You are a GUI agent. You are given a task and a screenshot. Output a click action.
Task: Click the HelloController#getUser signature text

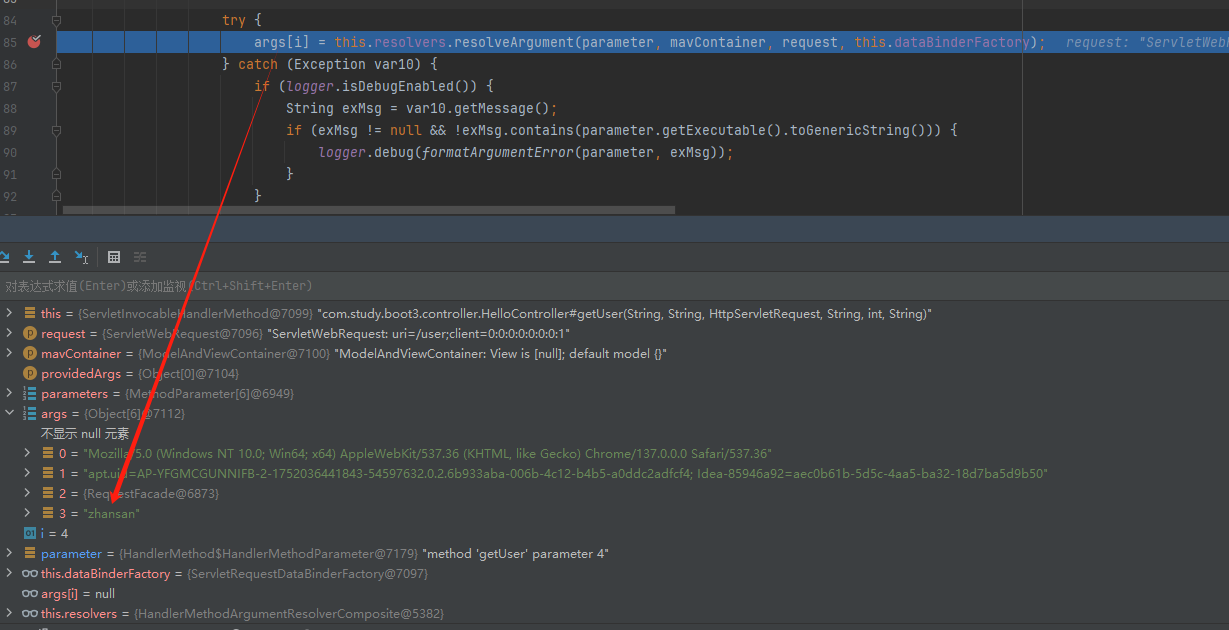click(625, 313)
